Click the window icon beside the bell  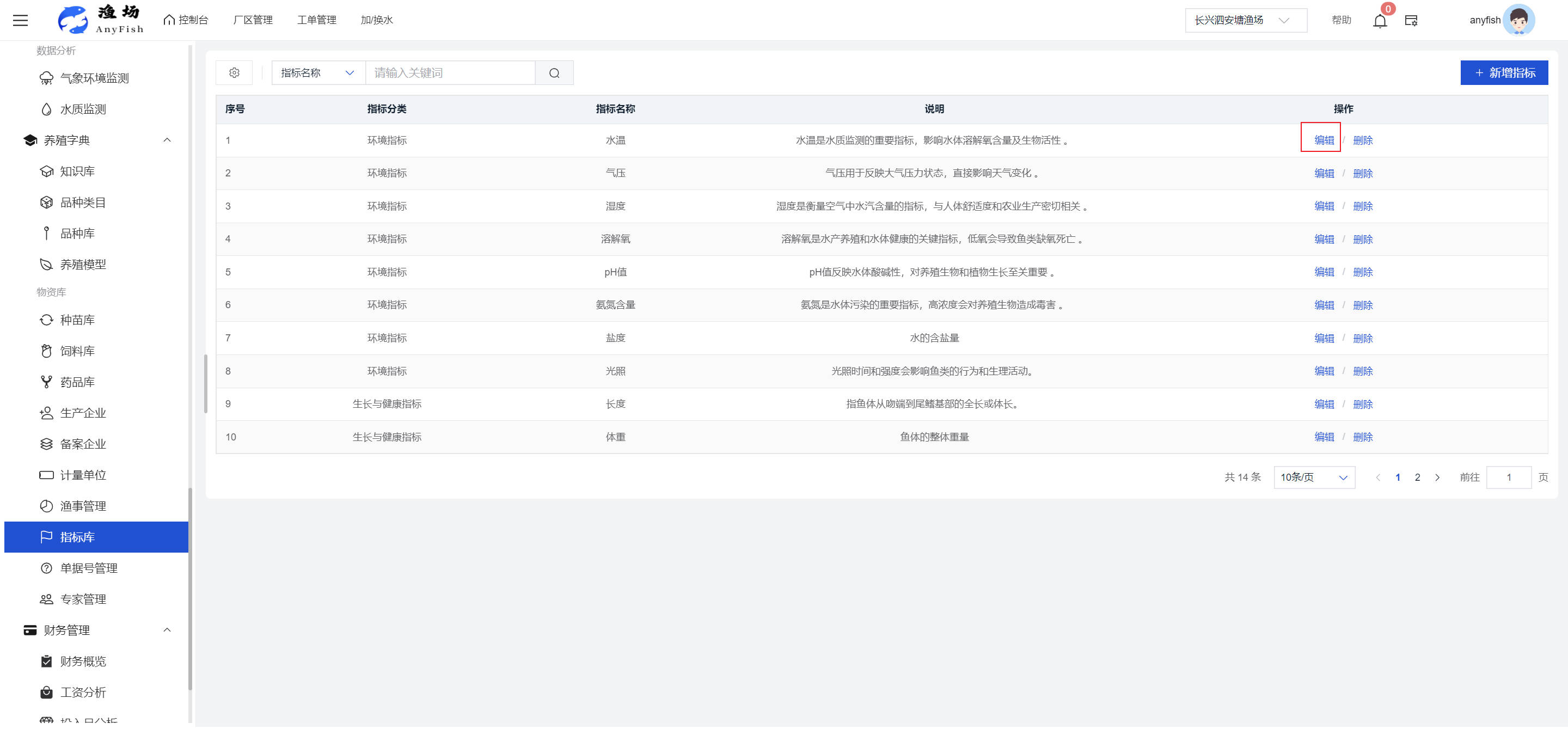[x=1411, y=21]
